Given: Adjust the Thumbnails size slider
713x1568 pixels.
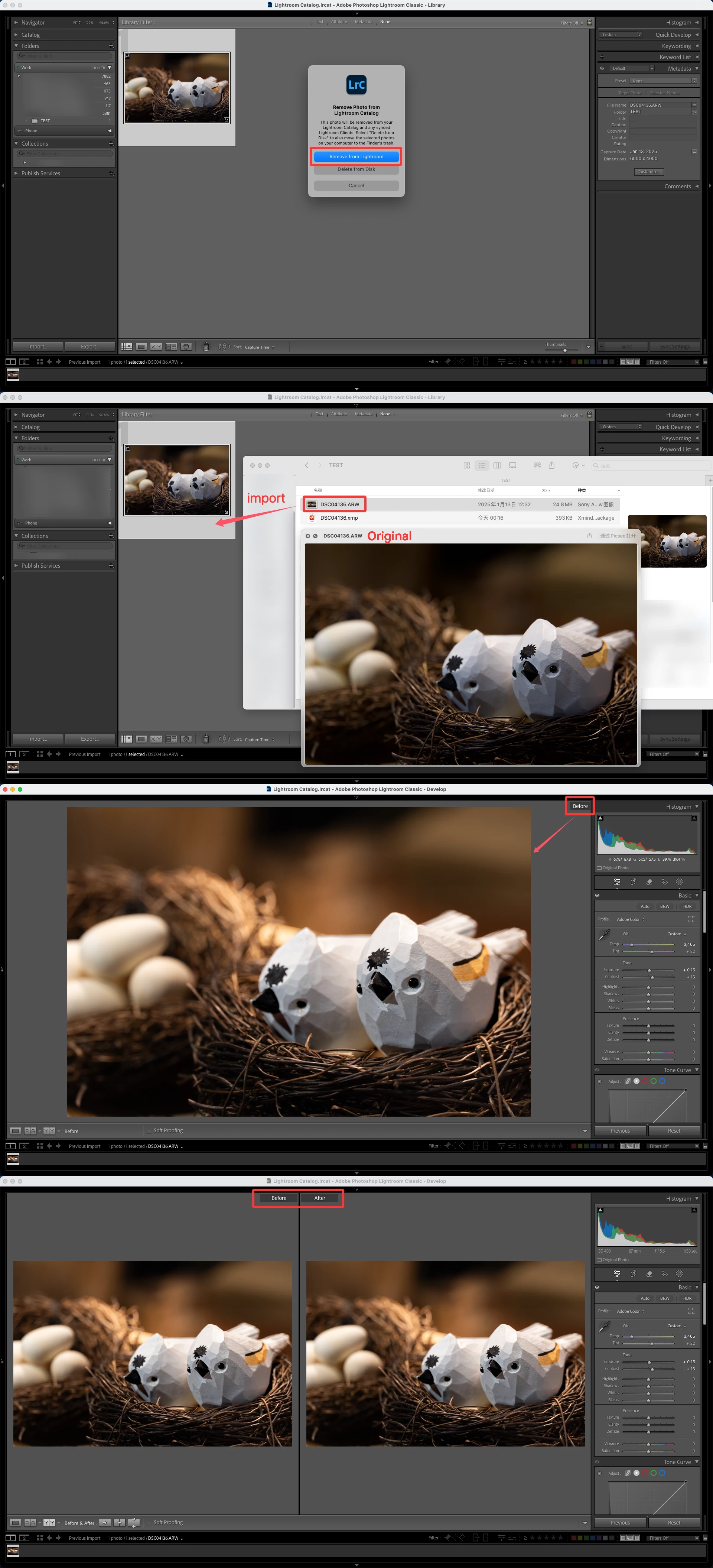Looking at the screenshot, I should click(x=564, y=350).
